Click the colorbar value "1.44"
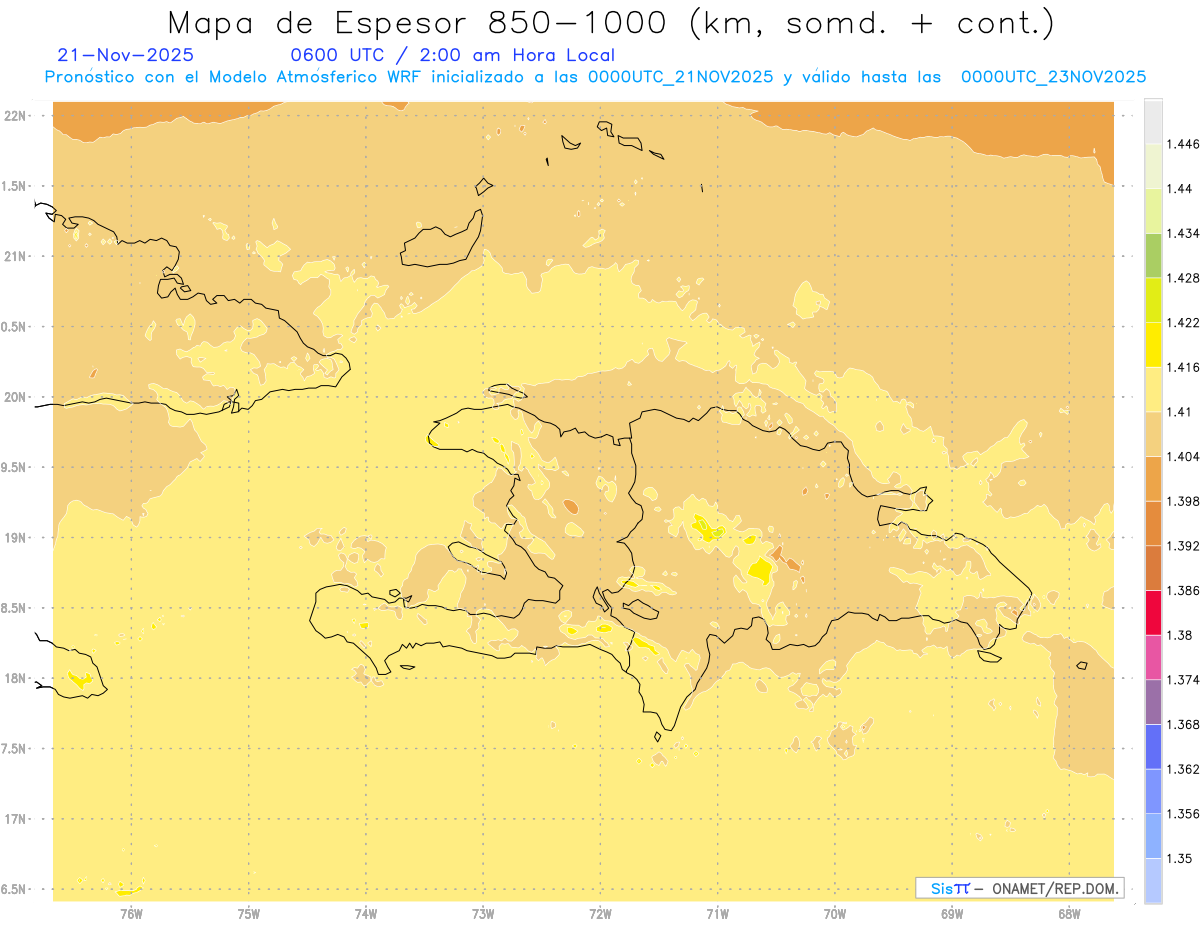This screenshot has width=1200, height=927. pyautogui.click(x=1179, y=189)
